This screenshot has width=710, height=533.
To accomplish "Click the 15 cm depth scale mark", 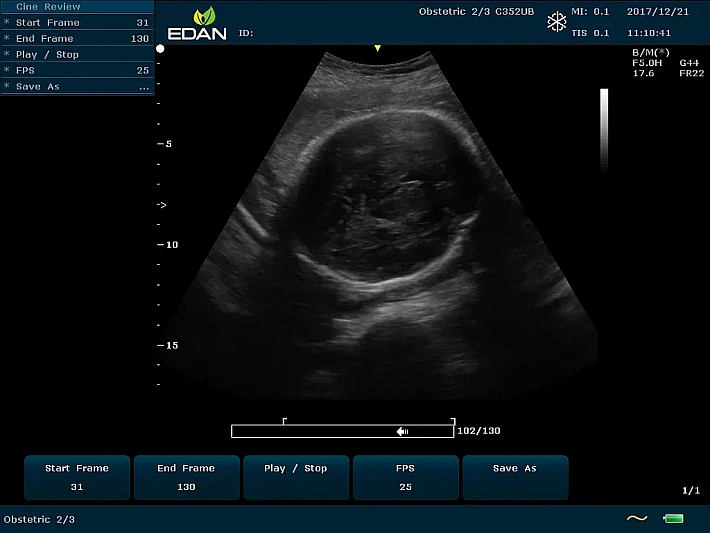I will pyautogui.click(x=168, y=346).
